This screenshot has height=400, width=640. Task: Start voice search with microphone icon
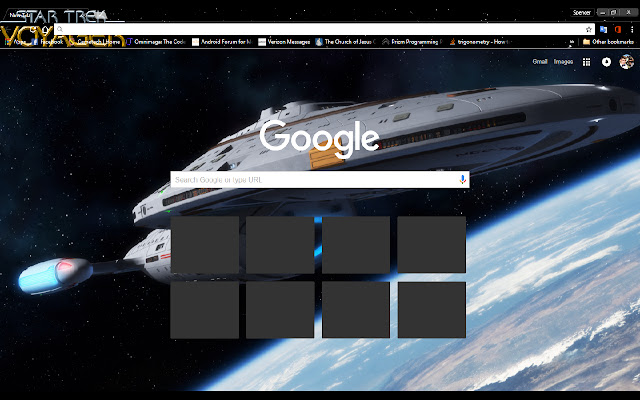click(x=462, y=180)
